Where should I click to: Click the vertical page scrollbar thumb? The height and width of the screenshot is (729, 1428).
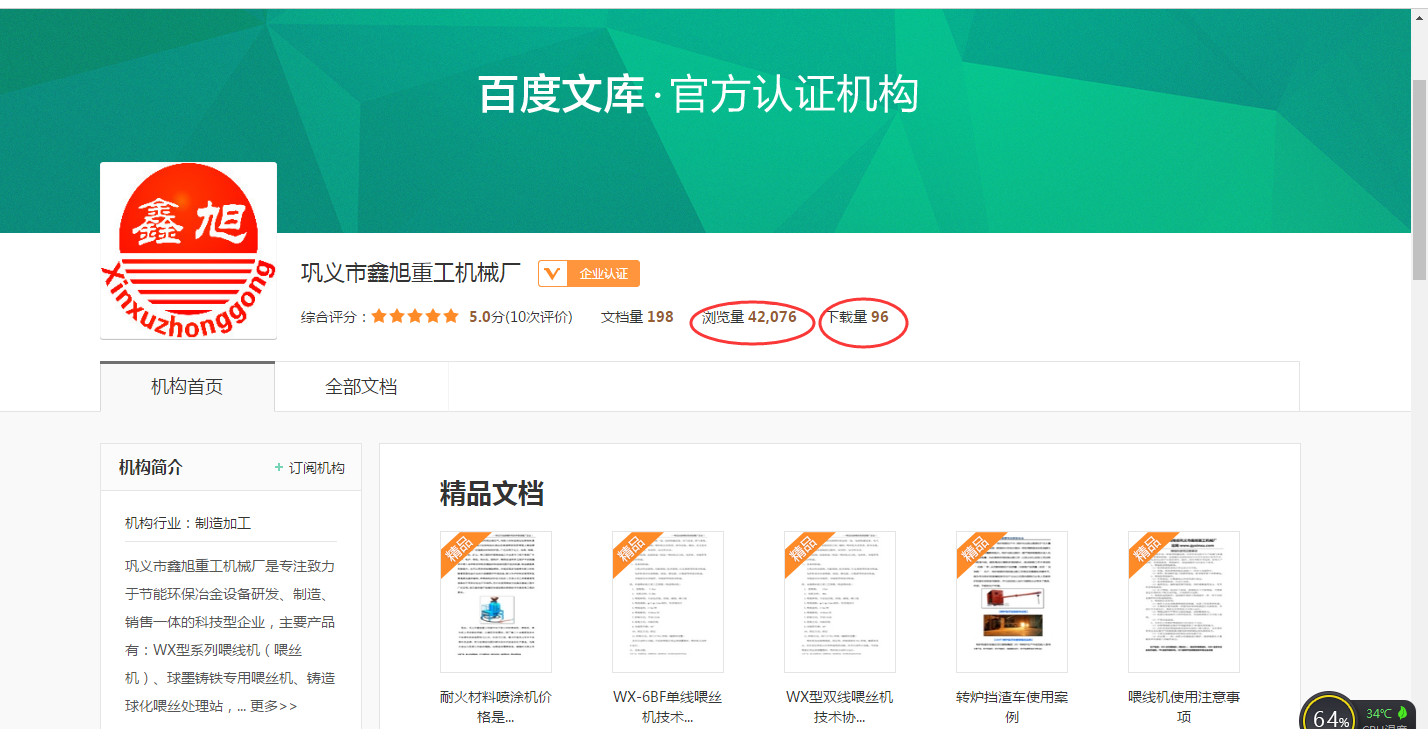1419,180
